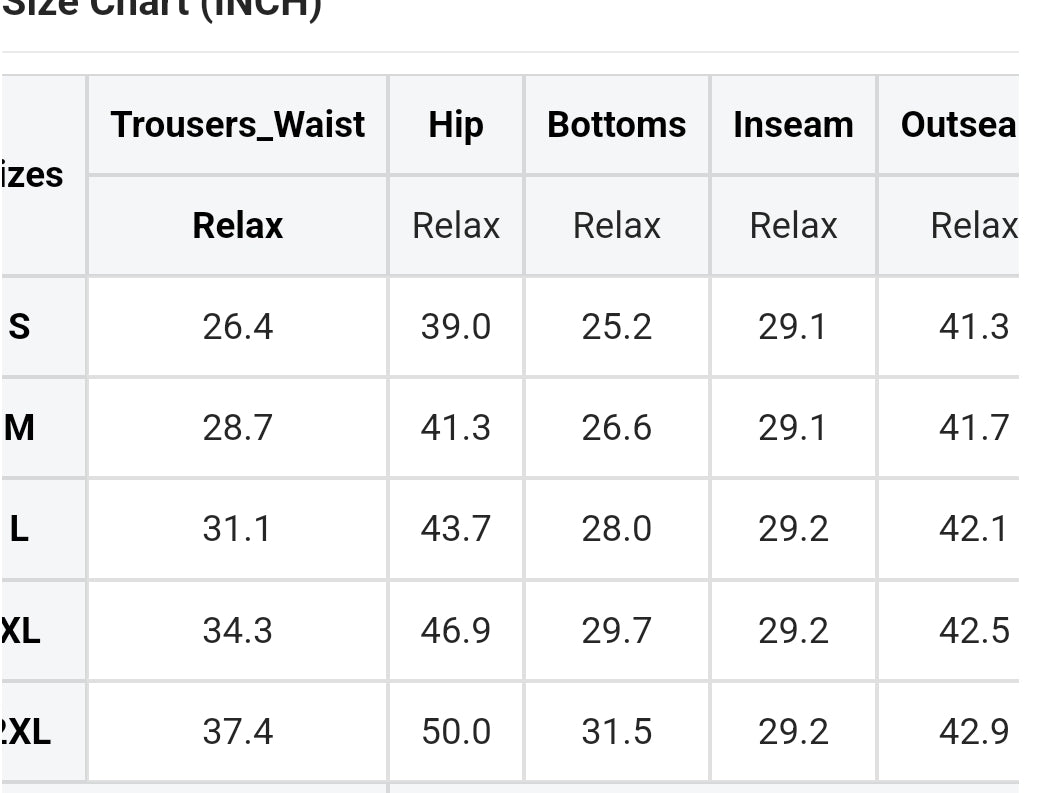Select the S size row label
Image resolution: width=1049 pixels, height=793 pixels.
(19, 327)
